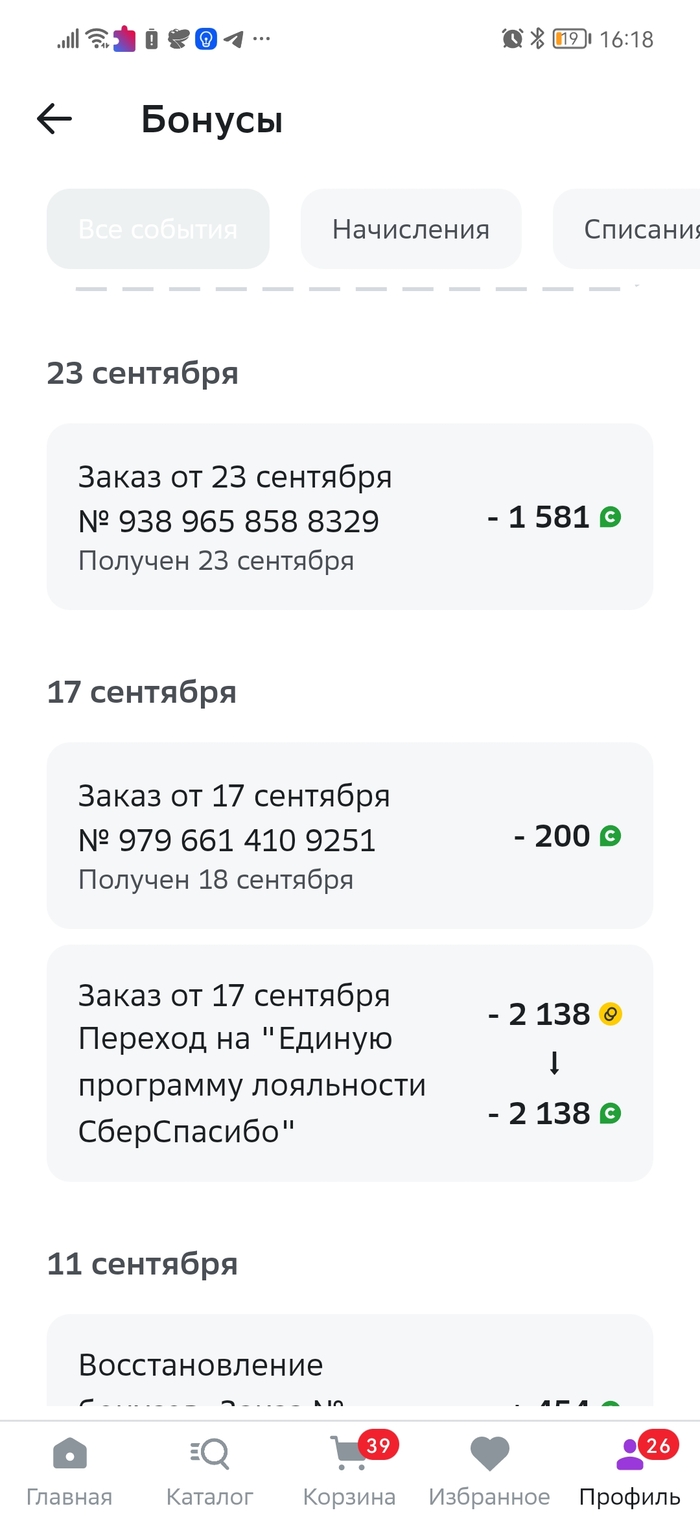Switch to the Начисления filter

[411, 229]
